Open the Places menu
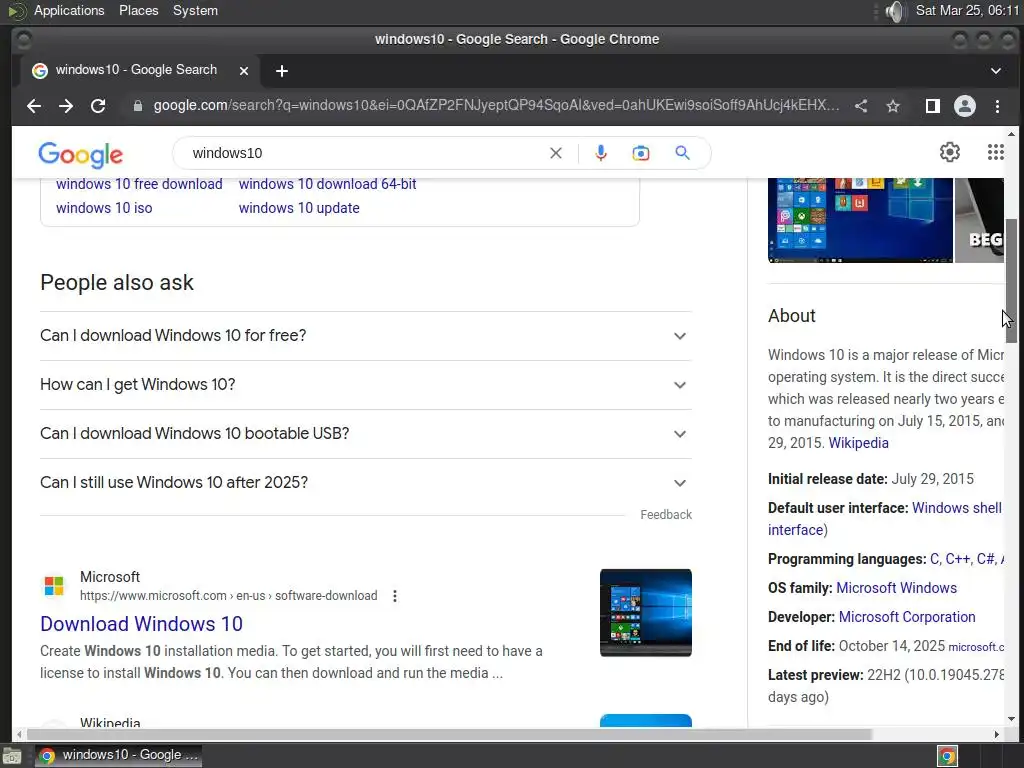 138,10
